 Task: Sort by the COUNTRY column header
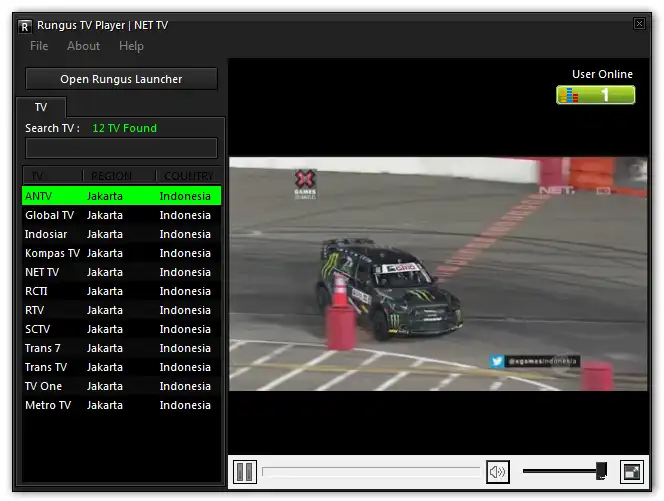click(188, 175)
